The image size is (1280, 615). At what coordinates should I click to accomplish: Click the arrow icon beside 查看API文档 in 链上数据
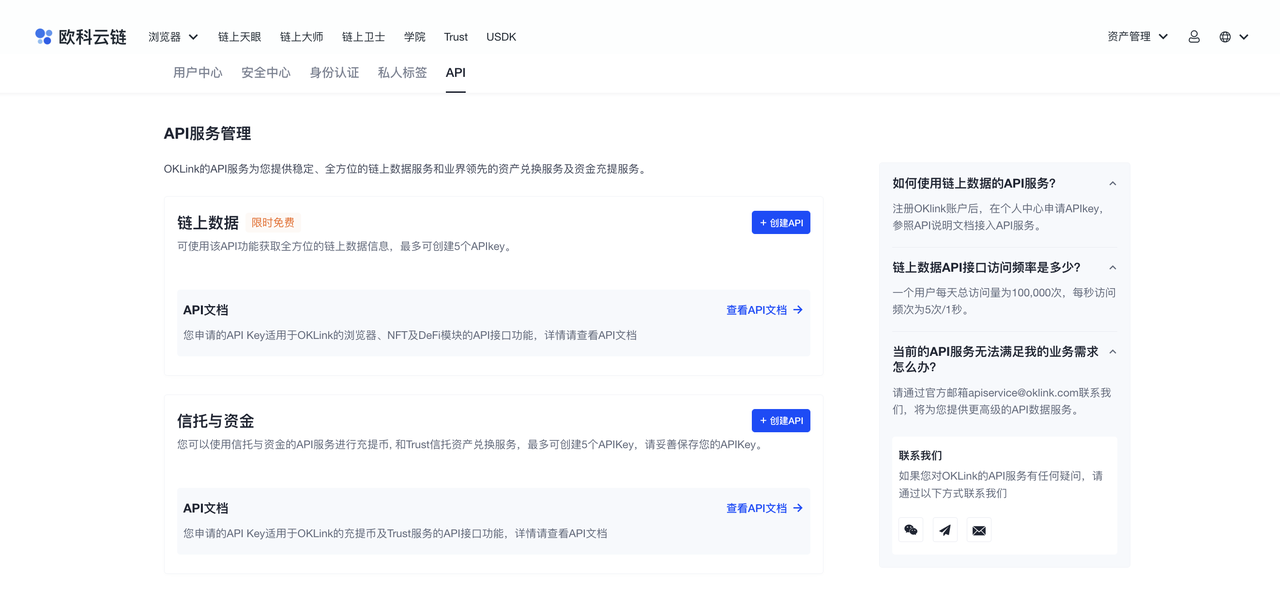(x=795, y=310)
